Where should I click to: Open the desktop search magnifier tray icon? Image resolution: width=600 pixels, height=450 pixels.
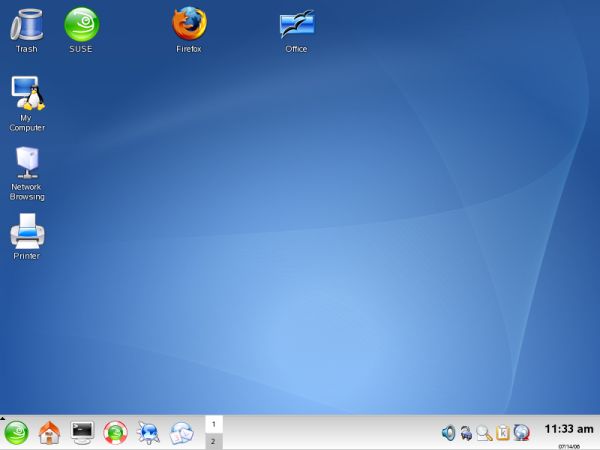[484, 433]
